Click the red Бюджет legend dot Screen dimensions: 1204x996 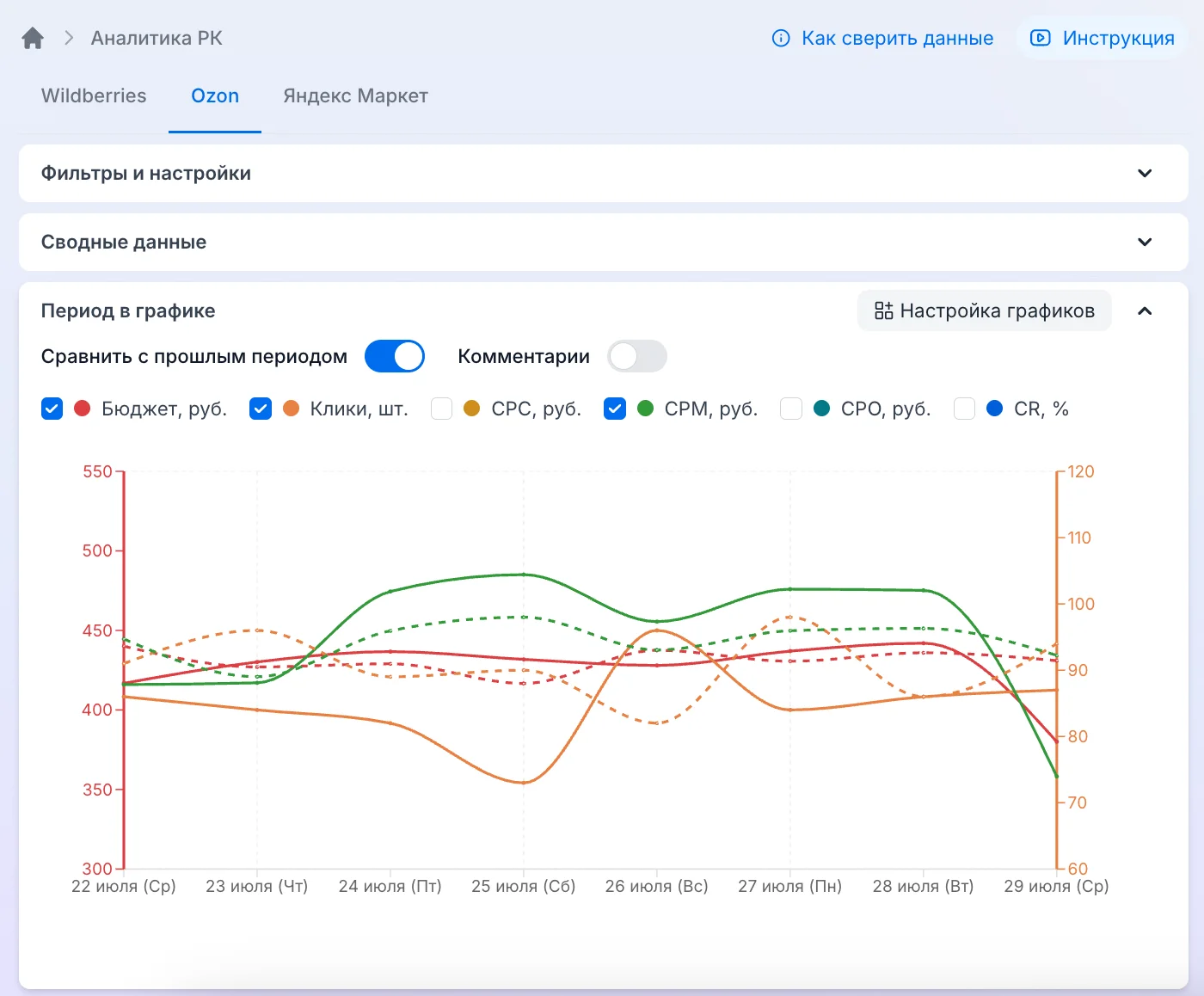coord(83,409)
